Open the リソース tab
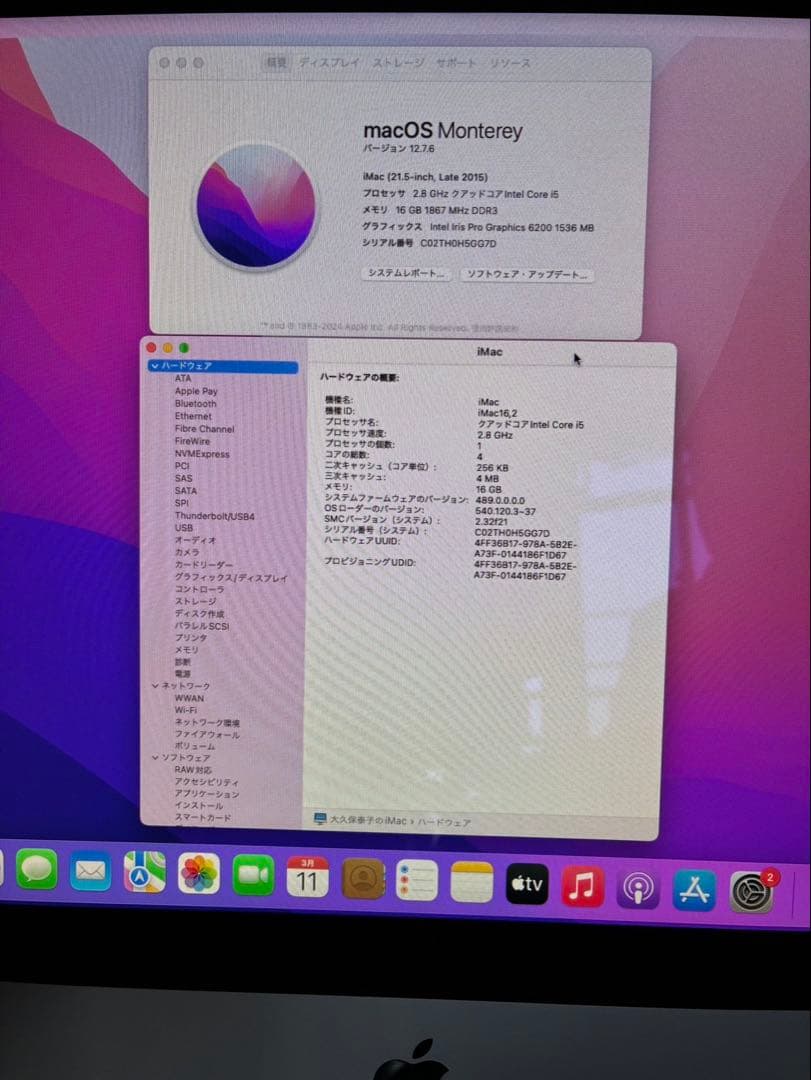 tap(510, 63)
